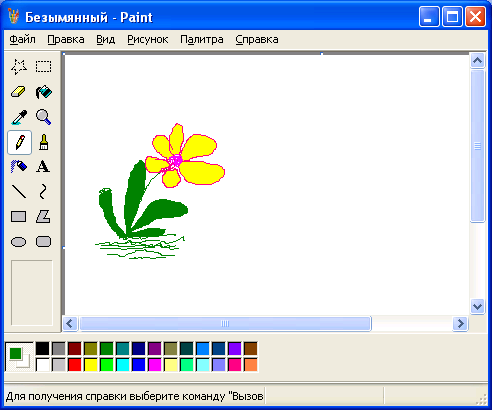Viewport: 492px width, 410px height.
Task: Select the Airbrush spray tool
Action: point(19,166)
